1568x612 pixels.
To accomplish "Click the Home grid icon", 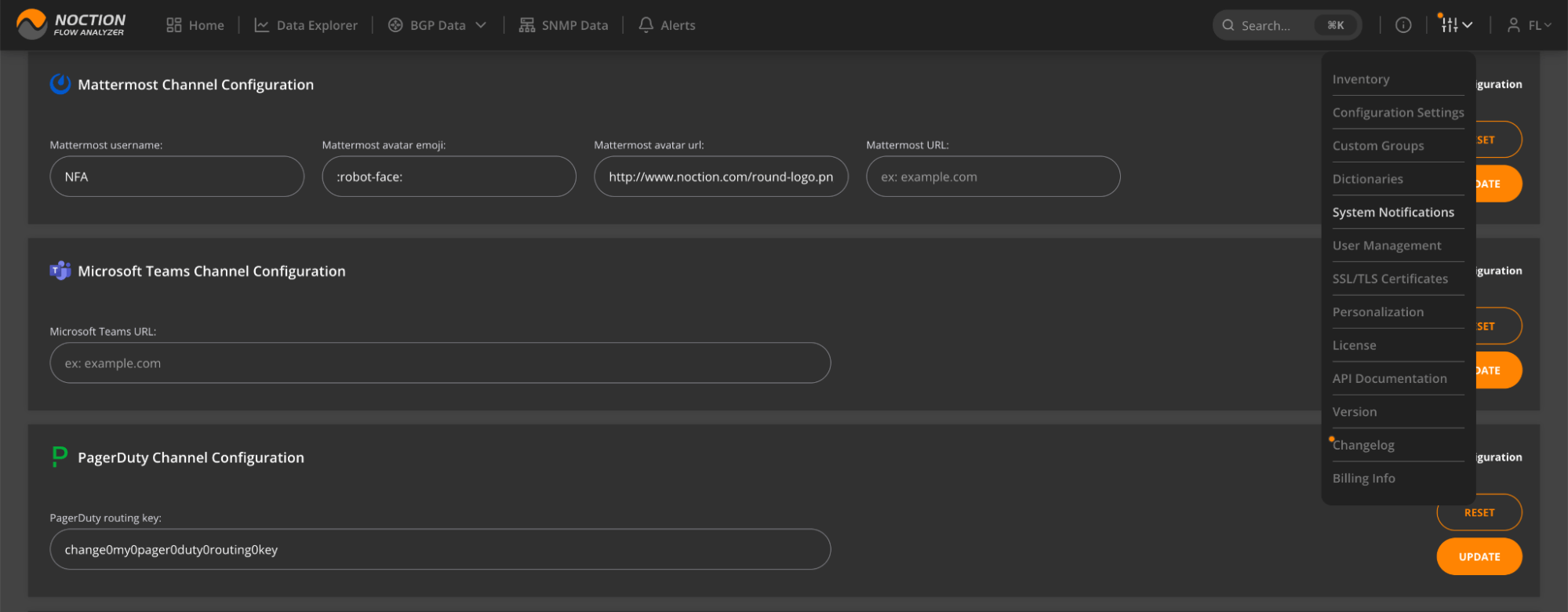I will click(174, 25).
